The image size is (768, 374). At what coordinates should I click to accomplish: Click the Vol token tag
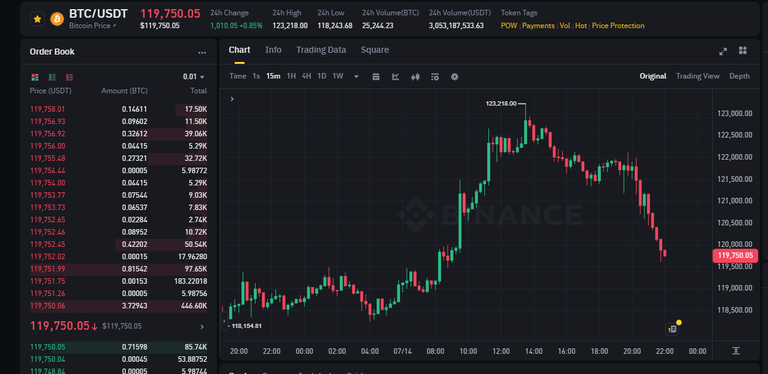coord(565,26)
